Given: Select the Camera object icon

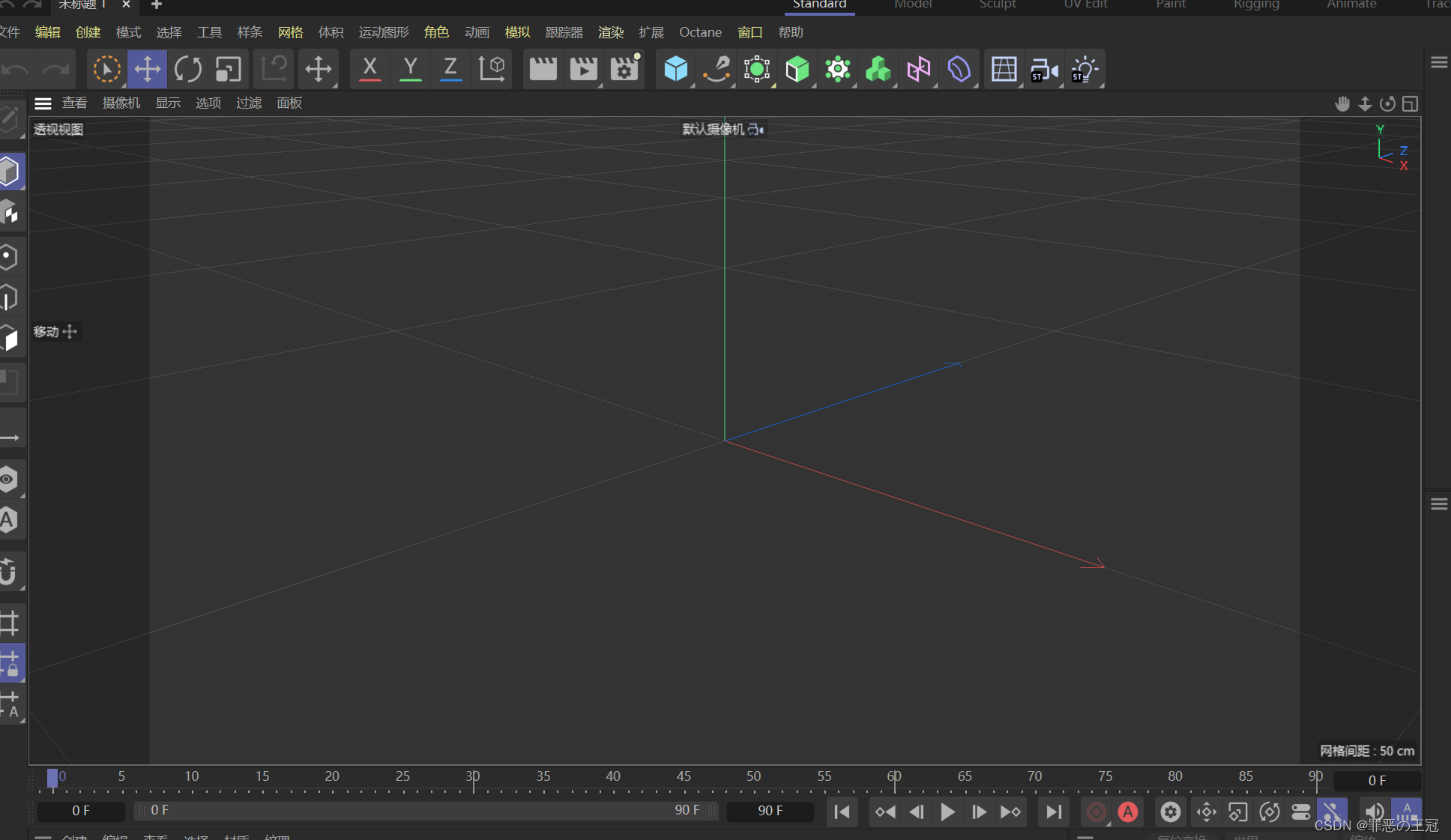Looking at the screenshot, I should click(1045, 70).
